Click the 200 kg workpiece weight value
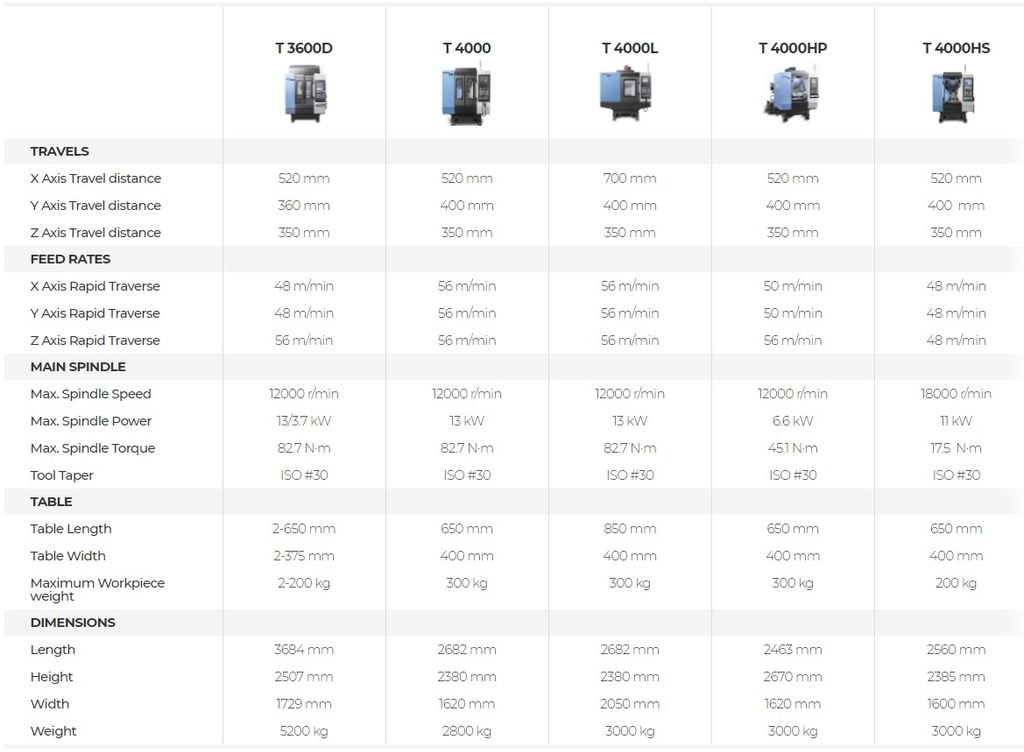1024x752 pixels. [x=956, y=583]
